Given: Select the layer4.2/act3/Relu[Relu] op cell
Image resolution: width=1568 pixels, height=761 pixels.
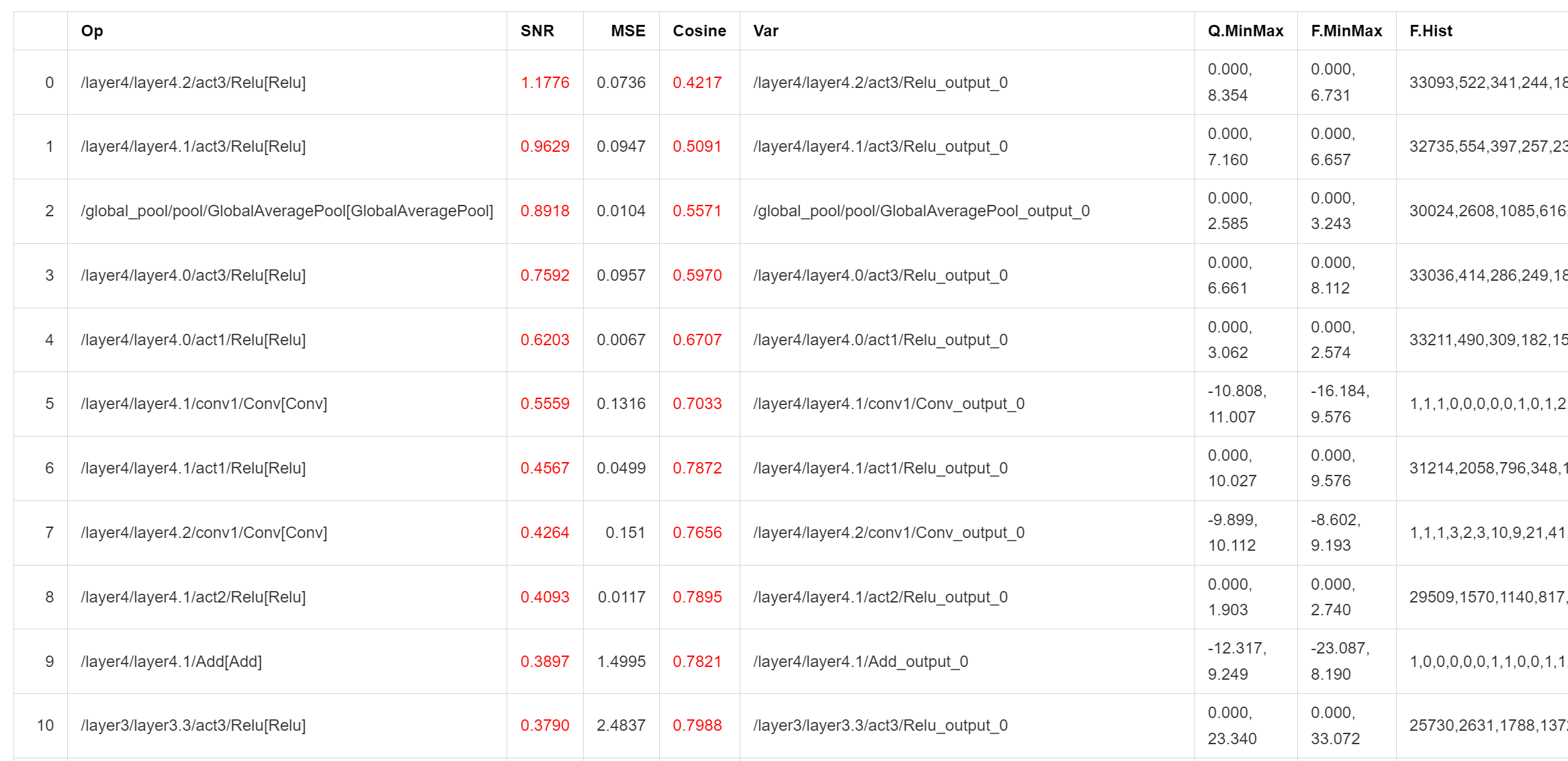Looking at the screenshot, I should coord(193,83).
